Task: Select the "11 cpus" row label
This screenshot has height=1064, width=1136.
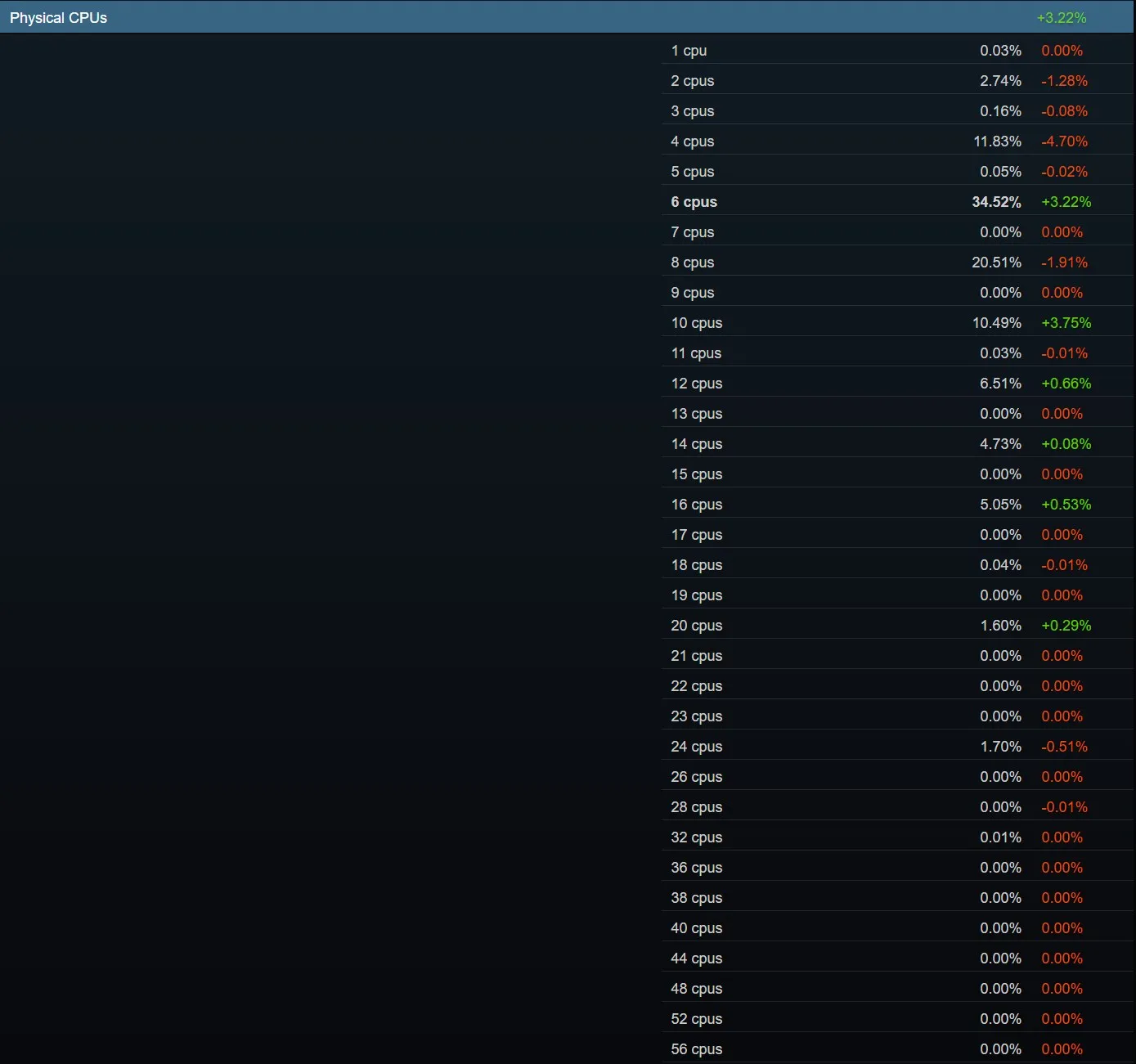Action: 696,353
